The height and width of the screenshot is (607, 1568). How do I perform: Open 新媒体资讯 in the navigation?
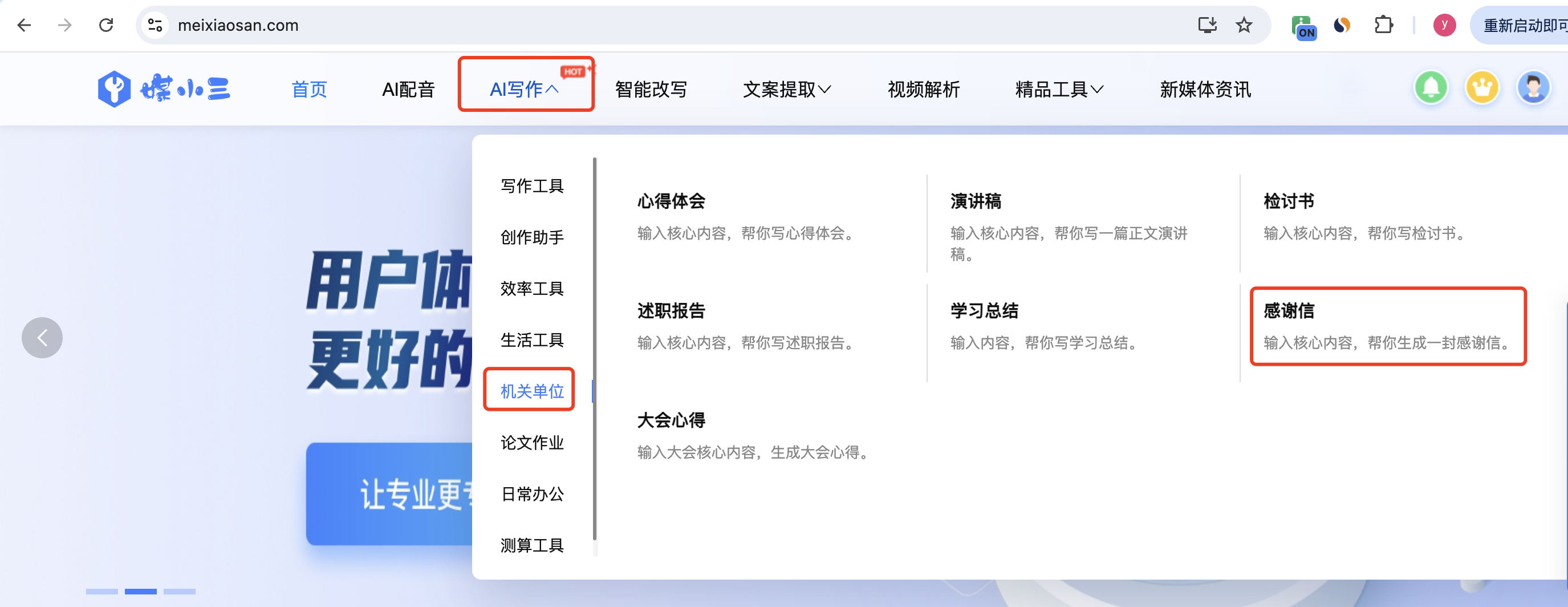tap(1205, 90)
